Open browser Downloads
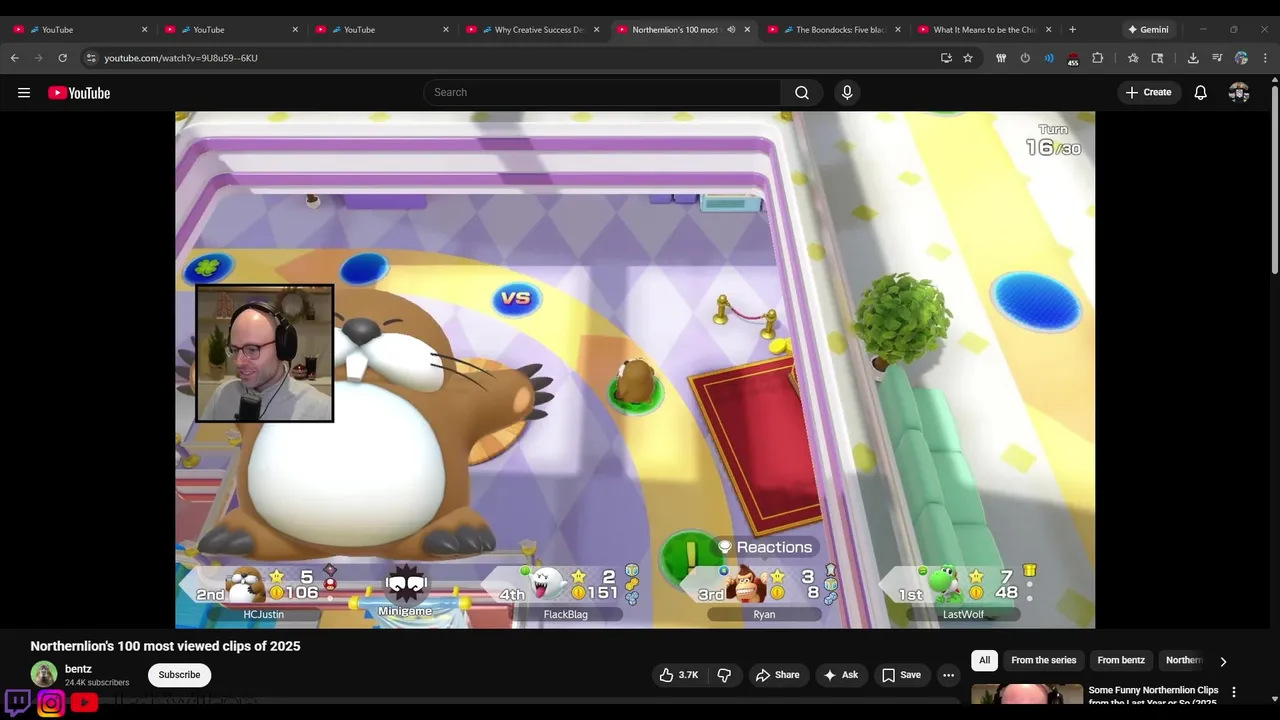Image resolution: width=1280 pixels, height=720 pixels. [x=1193, y=58]
